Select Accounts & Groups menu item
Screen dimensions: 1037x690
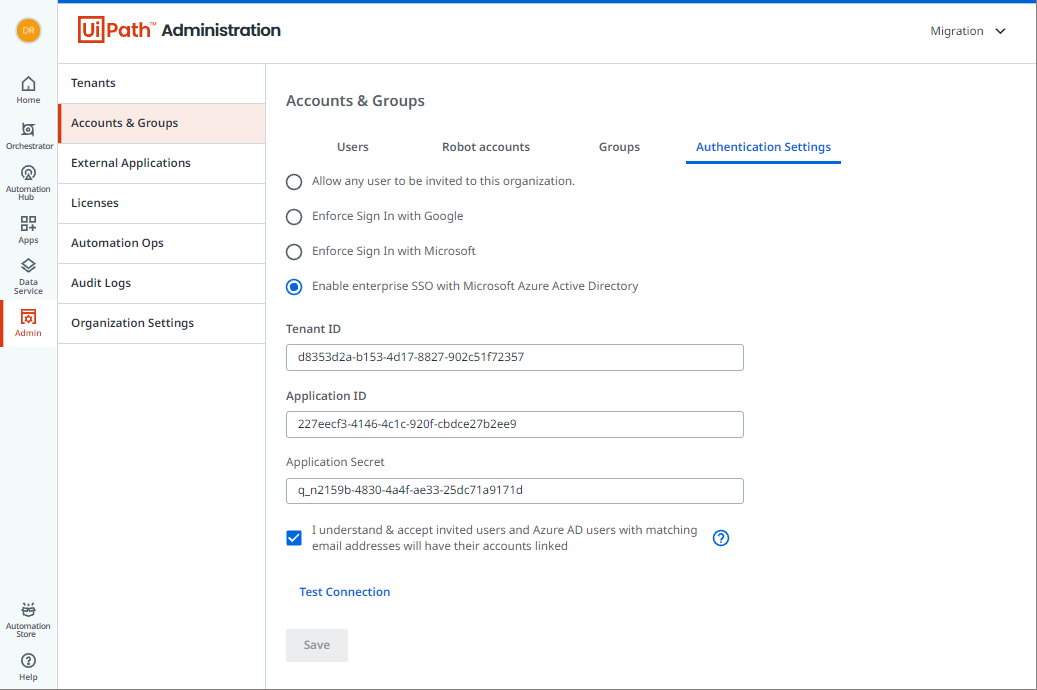162,123
